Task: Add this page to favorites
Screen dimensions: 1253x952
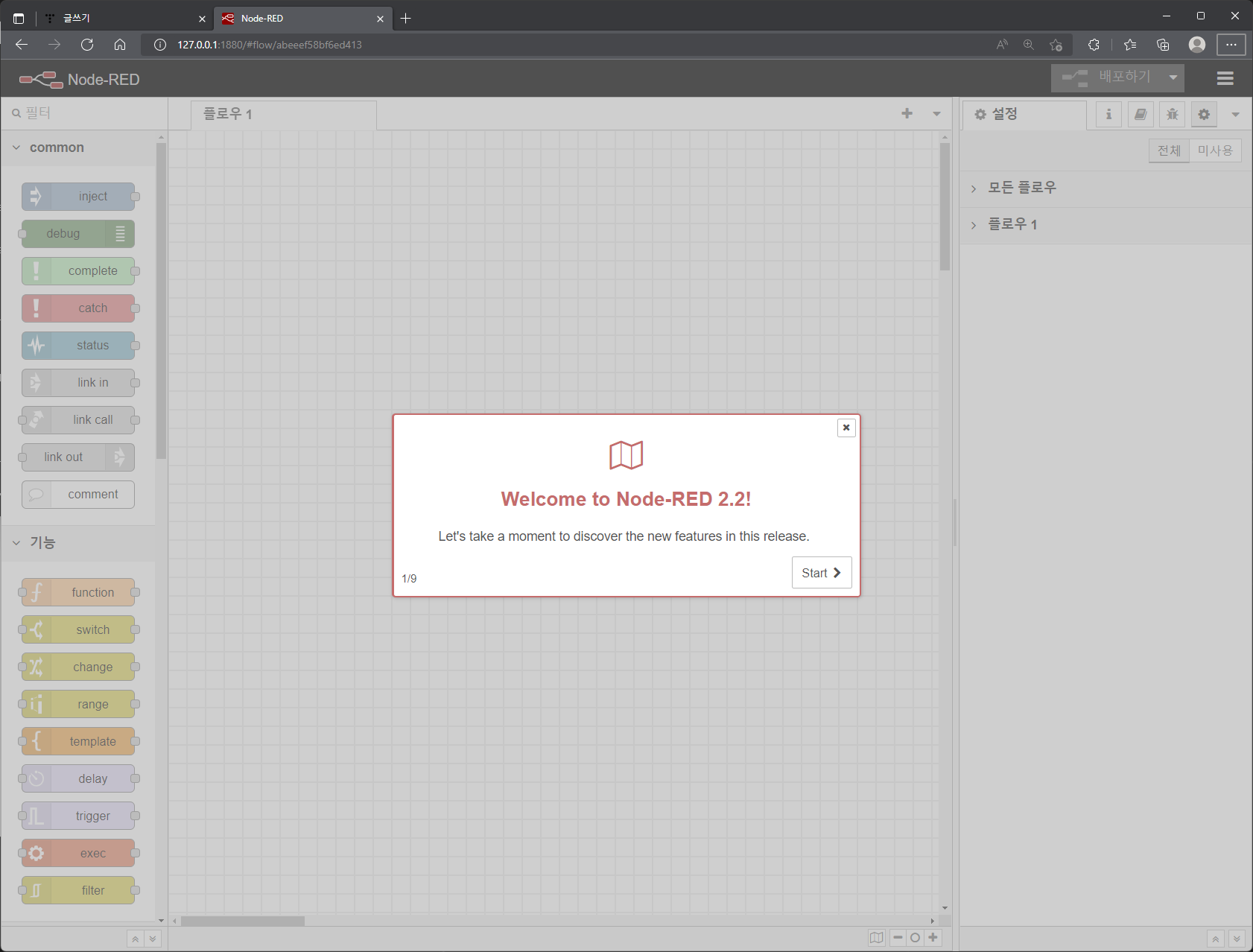Action: 1056,45
